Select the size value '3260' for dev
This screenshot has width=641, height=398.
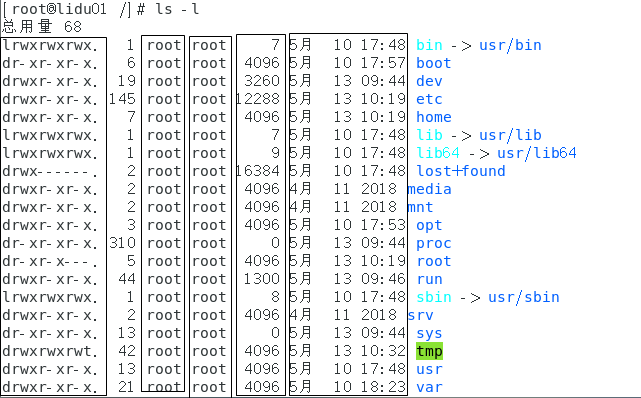(262, 81)
